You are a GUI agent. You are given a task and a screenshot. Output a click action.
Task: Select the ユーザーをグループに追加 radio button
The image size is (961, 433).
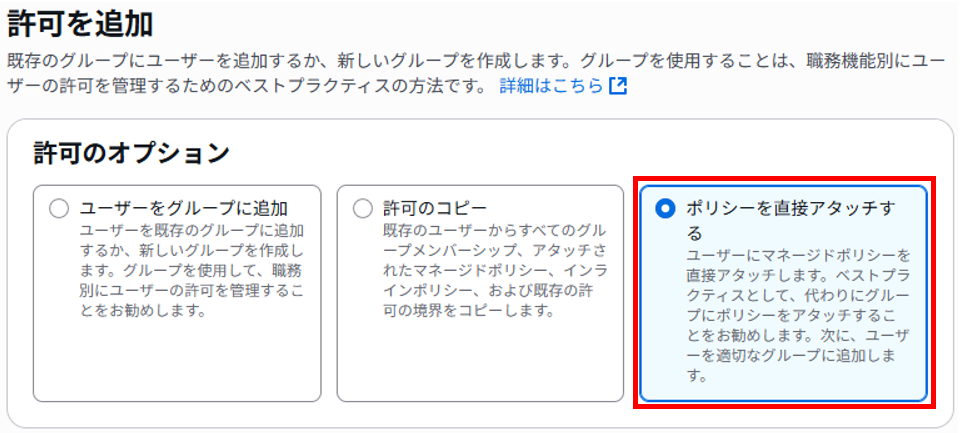point(59,209)
